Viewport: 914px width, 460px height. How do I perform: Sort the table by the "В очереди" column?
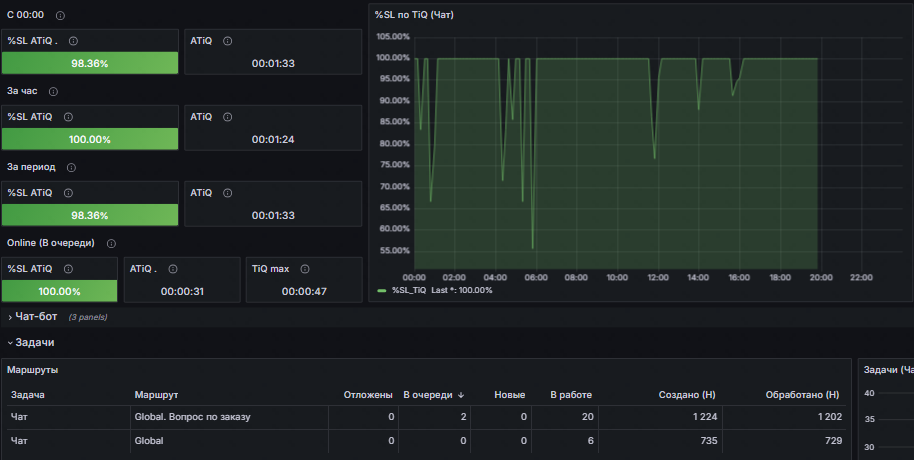point(428,395)
